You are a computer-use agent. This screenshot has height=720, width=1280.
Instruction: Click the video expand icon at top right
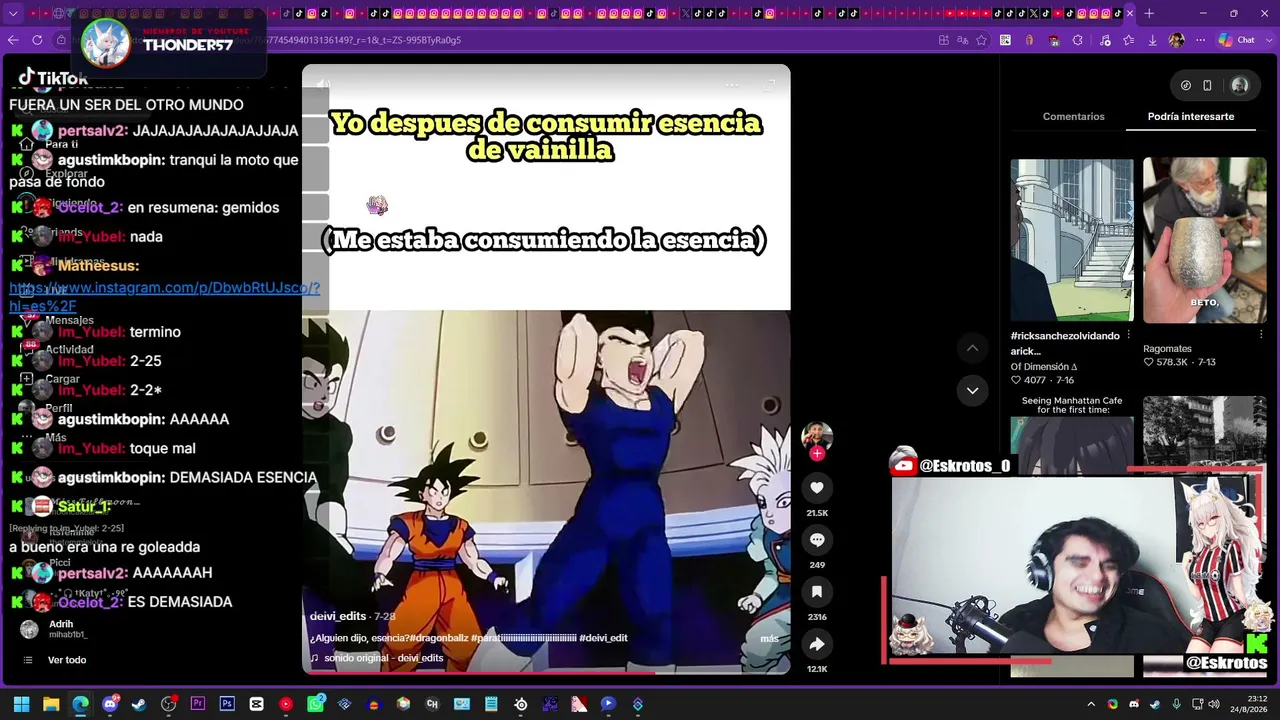(769, 85)
